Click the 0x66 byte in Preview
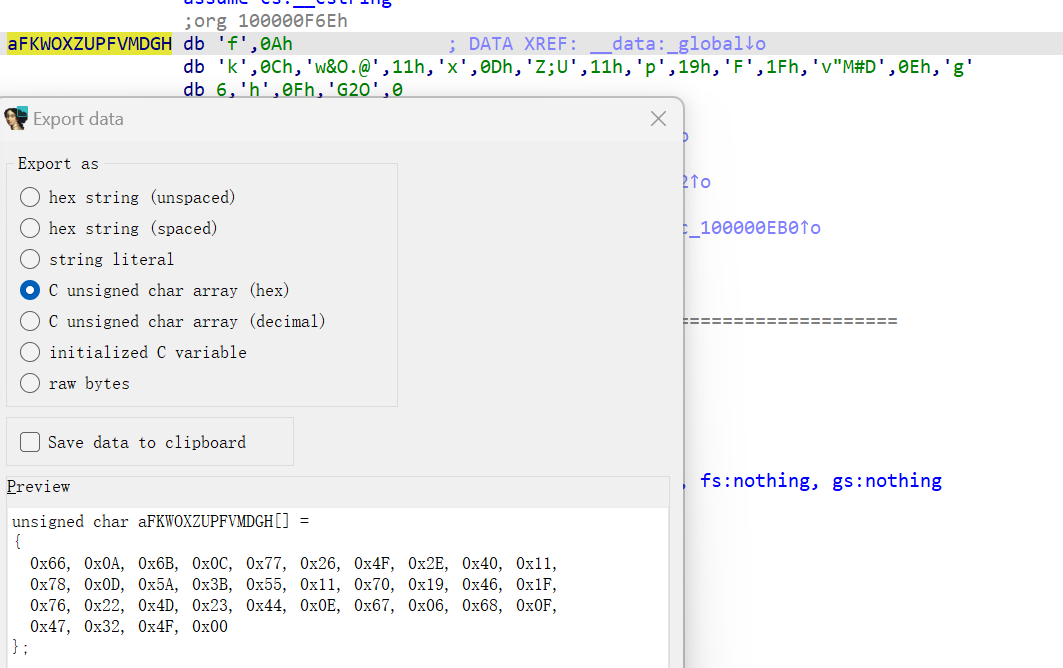 (47, 564)
